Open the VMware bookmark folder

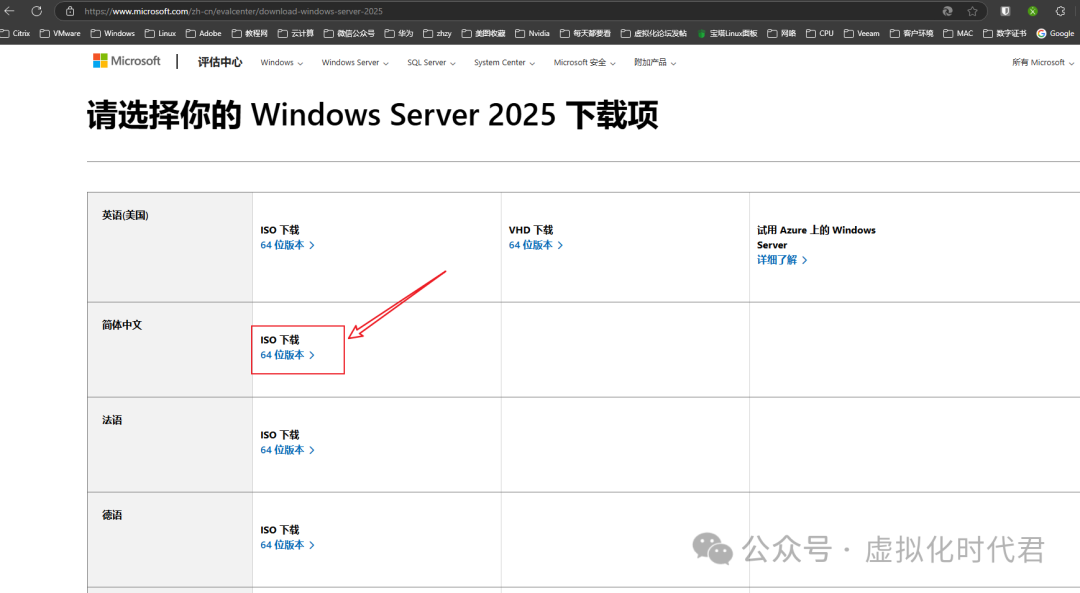click(60, 33)
